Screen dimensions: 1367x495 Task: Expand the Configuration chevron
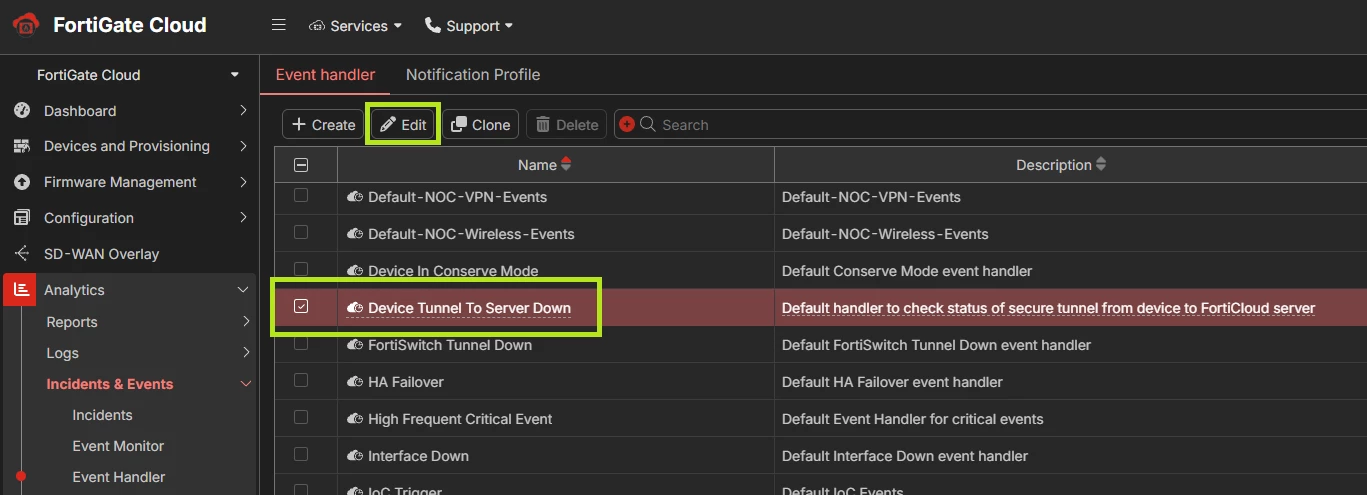click(243, 218)
